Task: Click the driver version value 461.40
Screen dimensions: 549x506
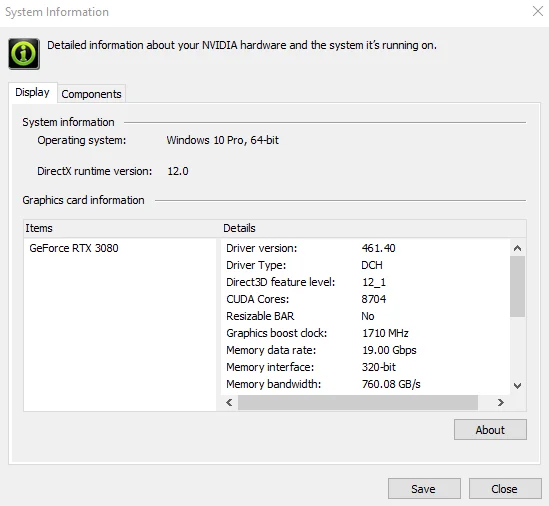Action: pyautogui.click(x=378, y=248)
